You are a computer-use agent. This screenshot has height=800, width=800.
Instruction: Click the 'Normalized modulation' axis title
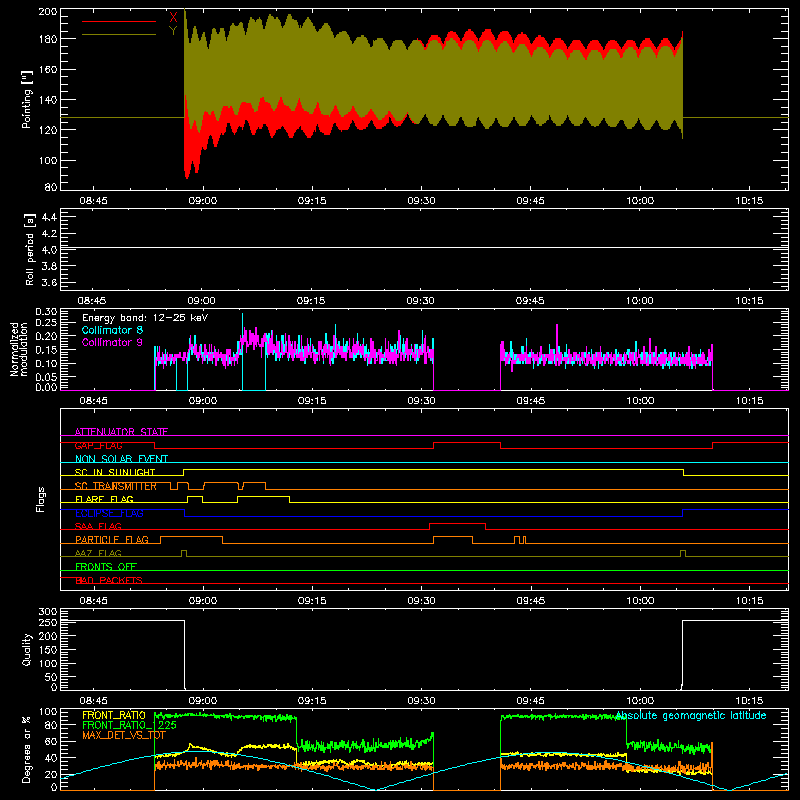[x=19, y=349]
